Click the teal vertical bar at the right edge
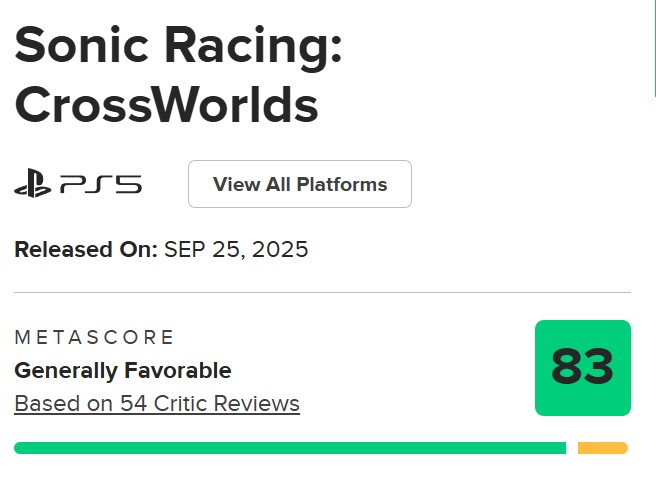This screenshot has width=656, height=485. coord(654,48)
